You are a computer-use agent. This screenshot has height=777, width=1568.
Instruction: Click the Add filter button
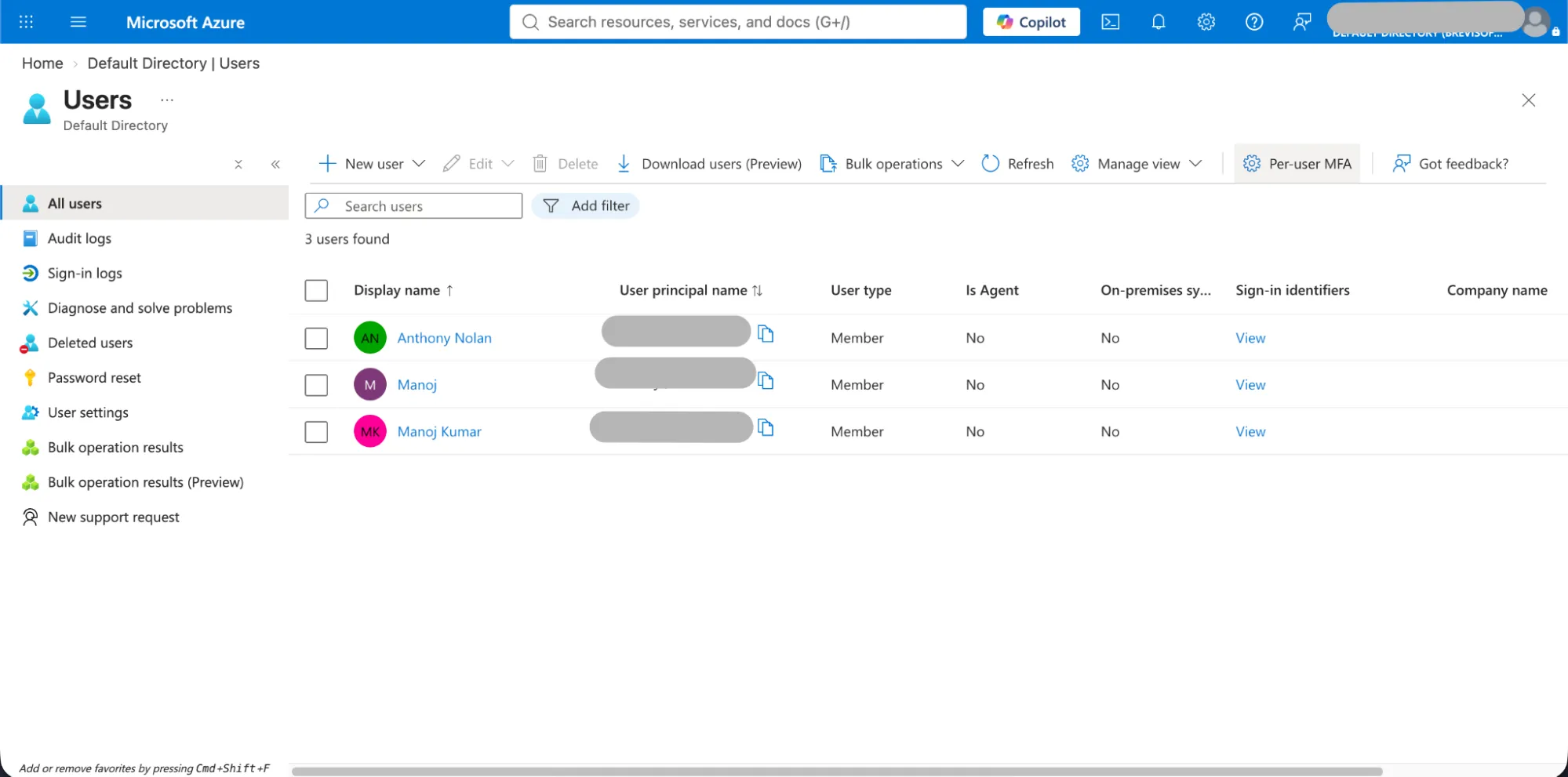(x=585, y=205)
